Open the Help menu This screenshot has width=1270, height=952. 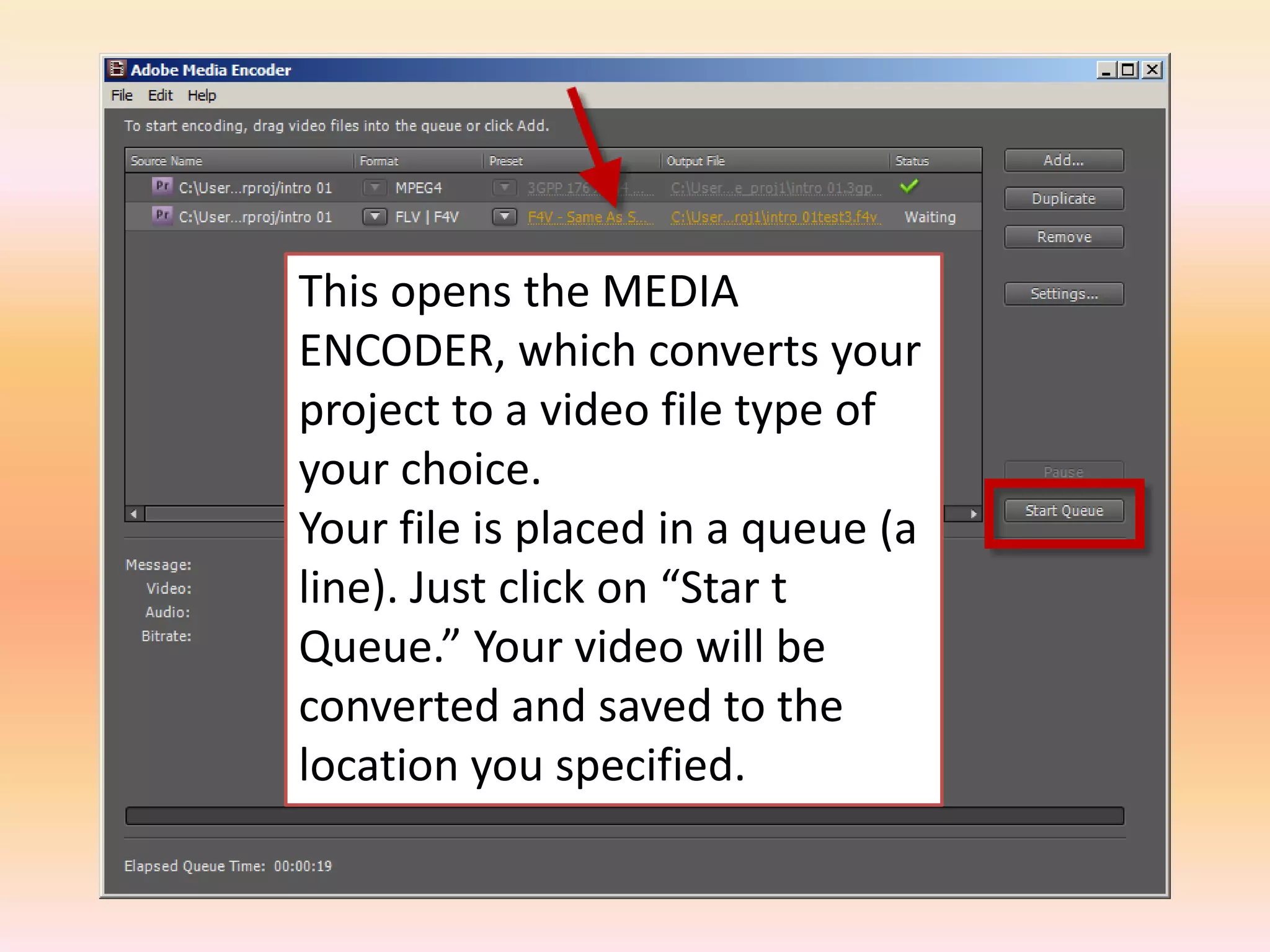tap(202, 95)
